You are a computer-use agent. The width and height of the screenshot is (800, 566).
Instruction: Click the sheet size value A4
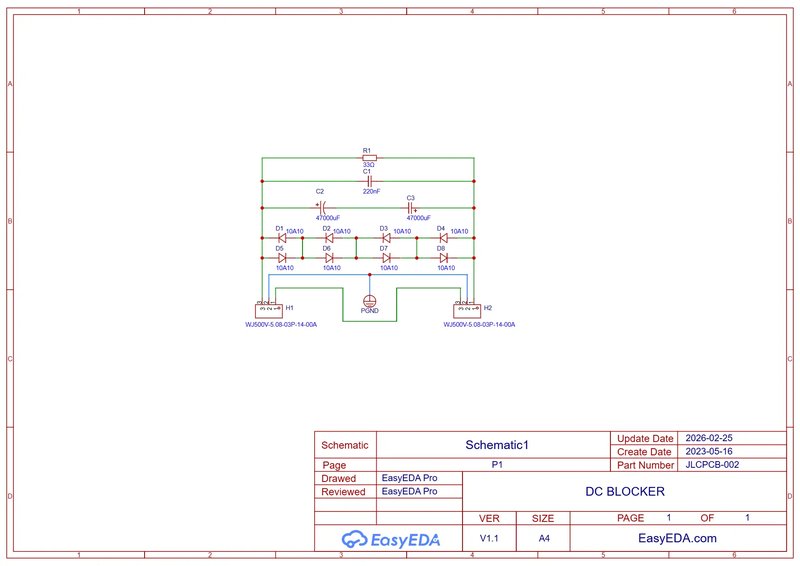coord(544,538)
